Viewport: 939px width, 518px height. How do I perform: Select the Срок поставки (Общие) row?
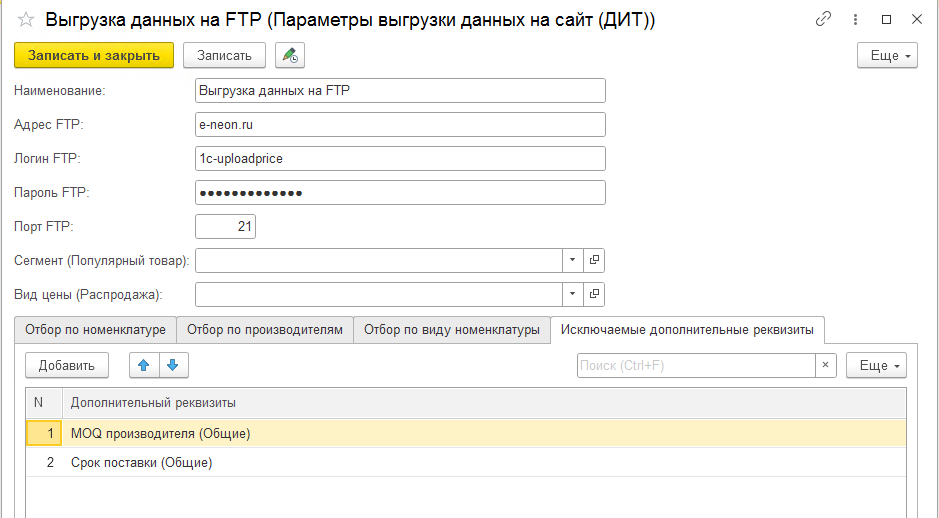(142, 463)
